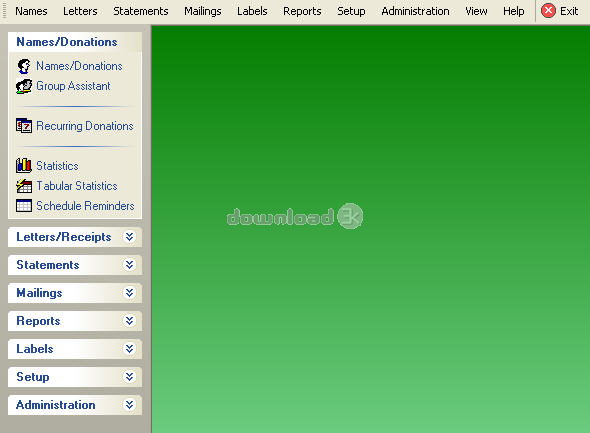Open the Schedule Reminders link

click(85, 206)
